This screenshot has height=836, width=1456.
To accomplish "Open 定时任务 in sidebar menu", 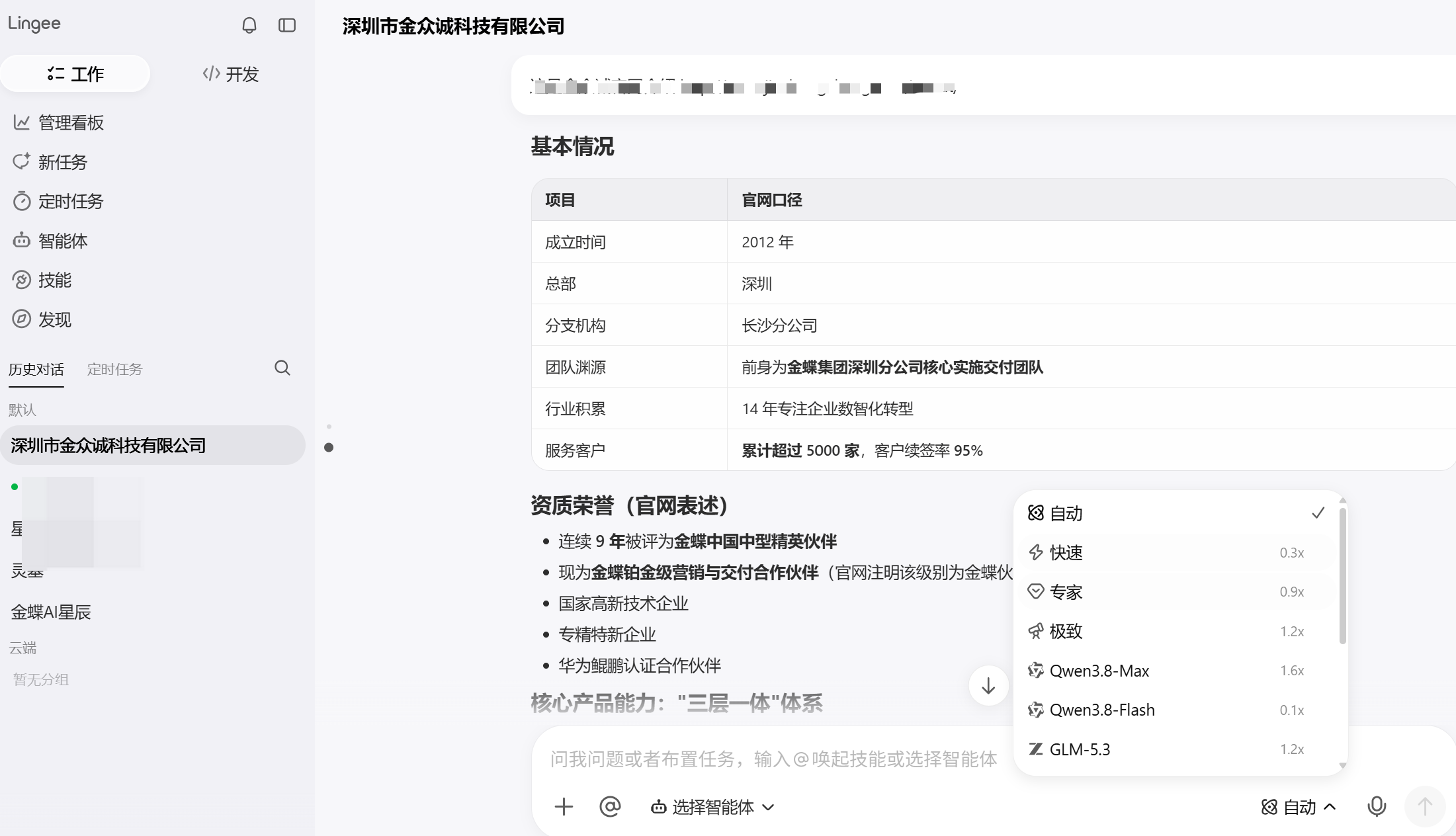I will point(58,201).
